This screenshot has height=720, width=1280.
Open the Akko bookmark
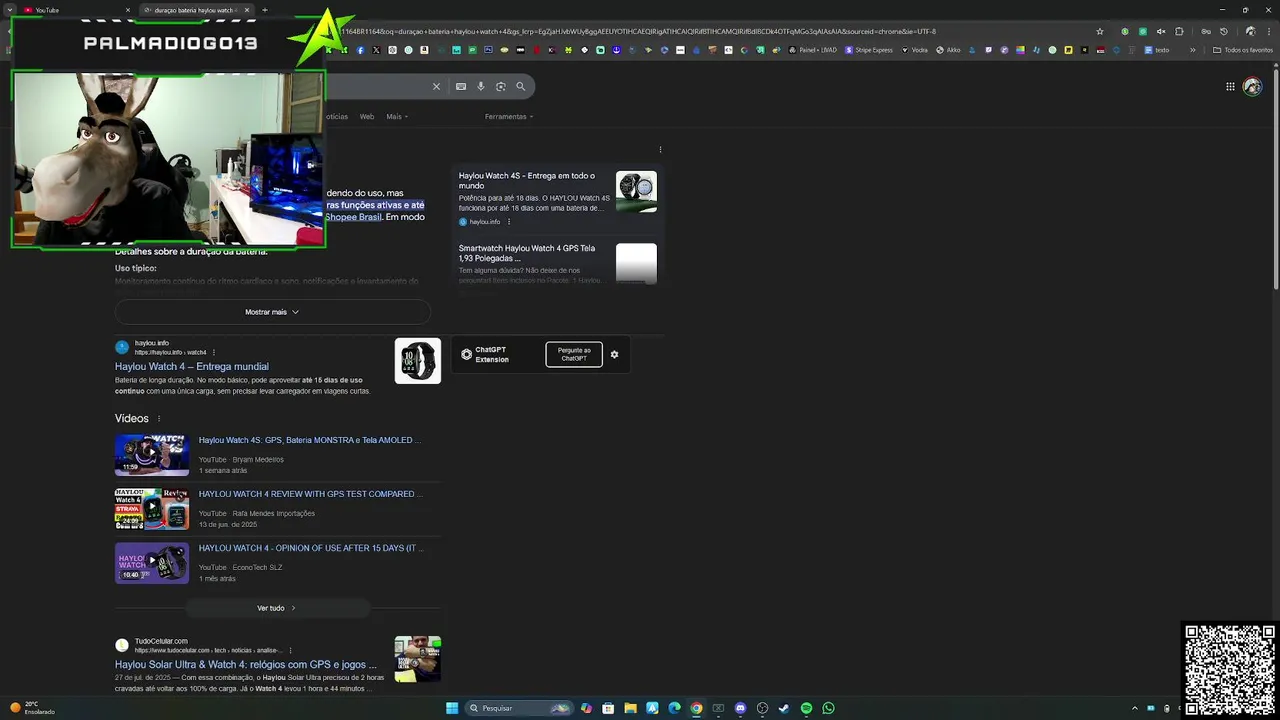[x=949, y=50]
